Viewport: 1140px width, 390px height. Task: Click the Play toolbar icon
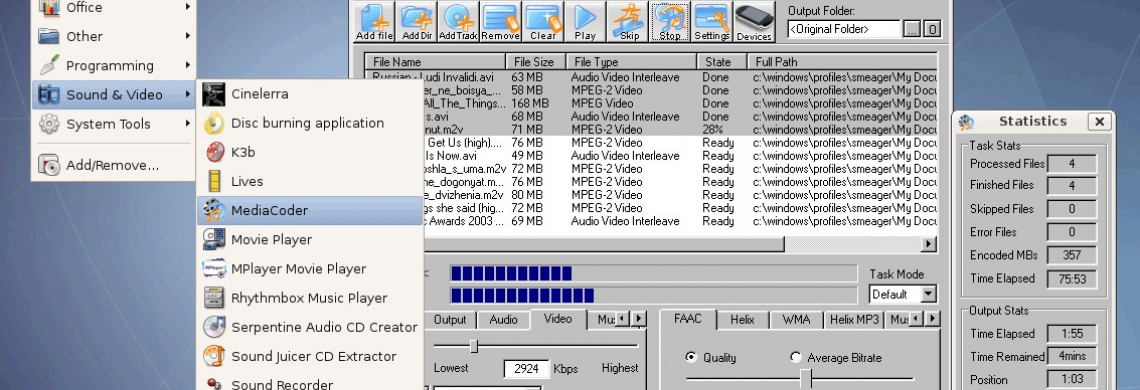coord(585,21)
